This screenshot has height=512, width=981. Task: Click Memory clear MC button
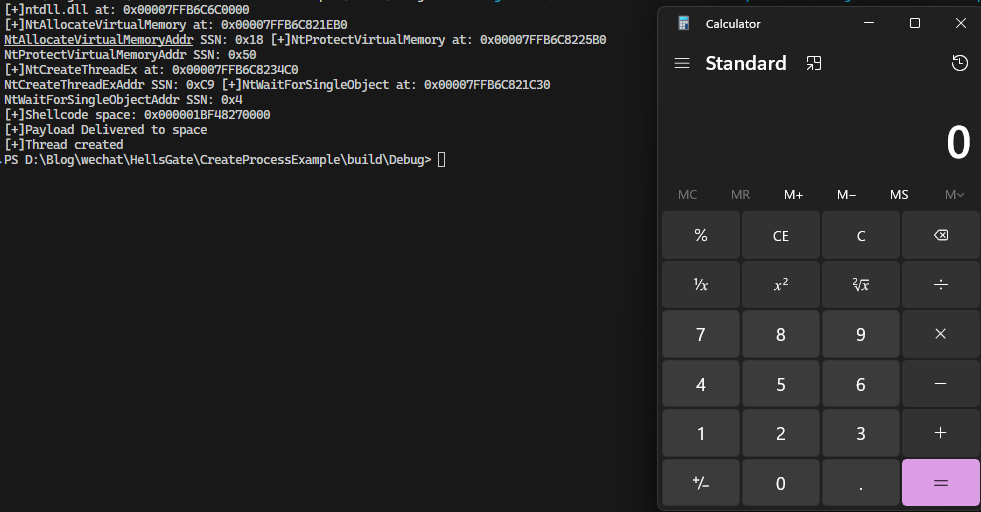[x=688, y=195]
